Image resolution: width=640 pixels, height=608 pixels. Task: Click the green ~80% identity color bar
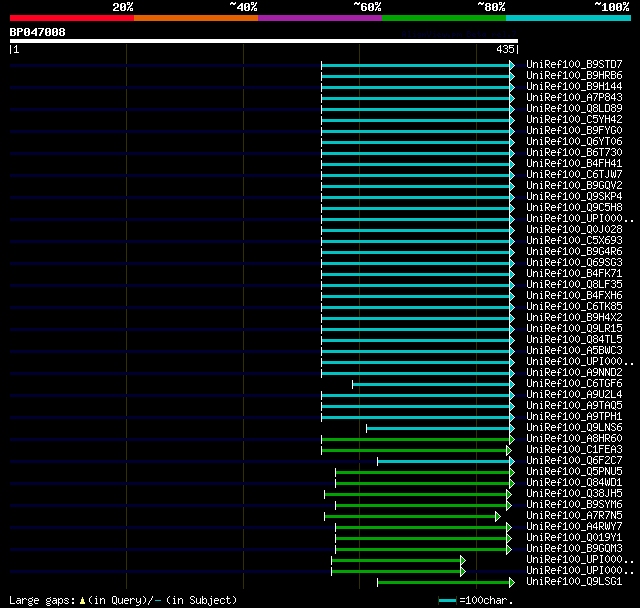pyautogui.click(x=444, y=18)
